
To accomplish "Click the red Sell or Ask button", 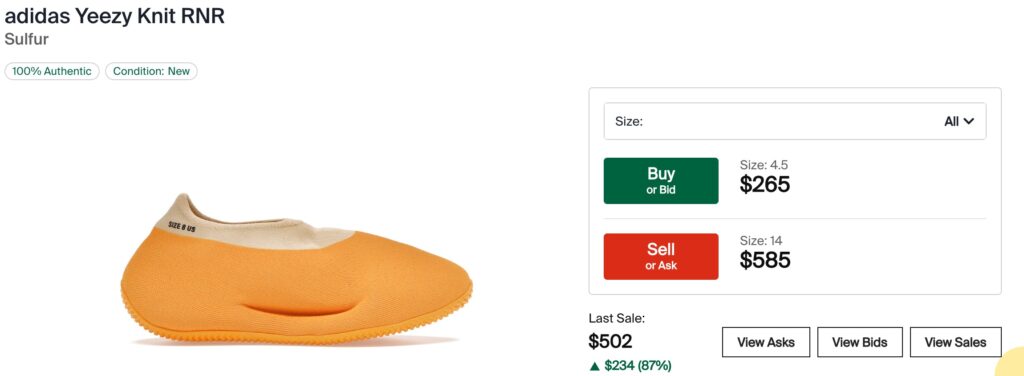I will 661,257.
